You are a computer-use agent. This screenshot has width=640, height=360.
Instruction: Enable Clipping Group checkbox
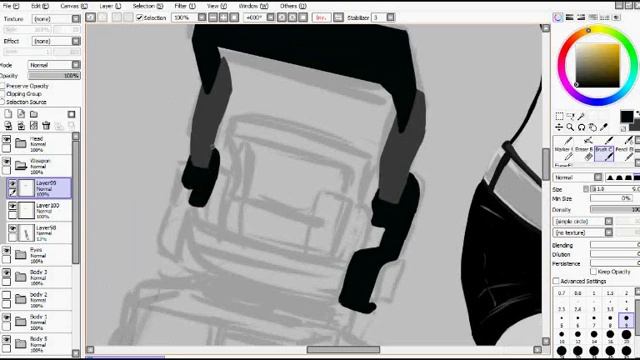click(x=3, y=94)
